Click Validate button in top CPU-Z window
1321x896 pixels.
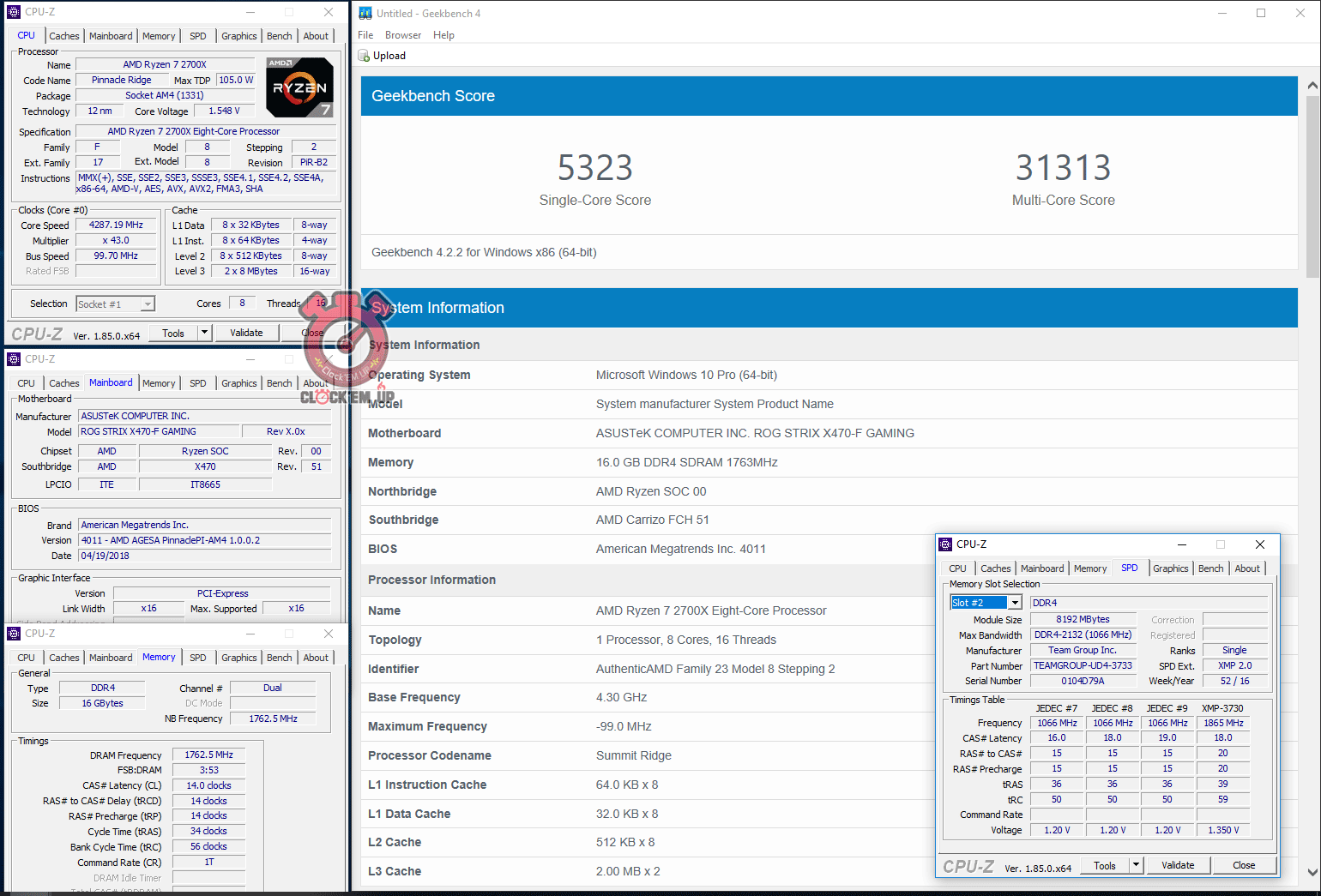[246, 333]
